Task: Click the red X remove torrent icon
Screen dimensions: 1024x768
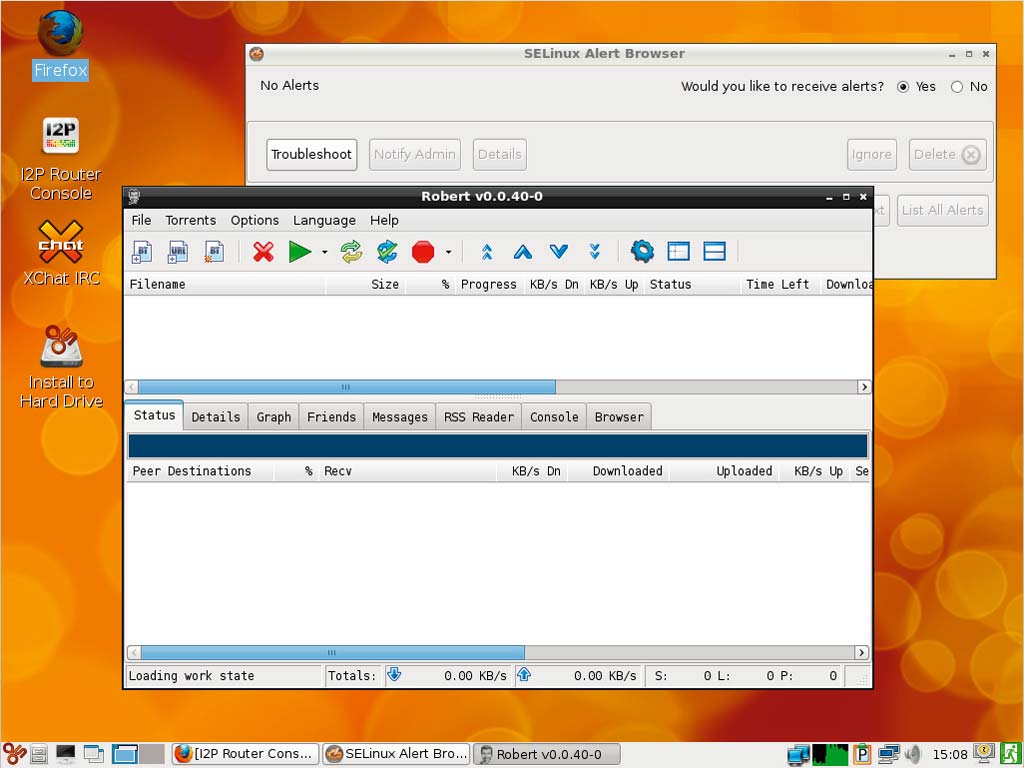Action: (263, 251)
